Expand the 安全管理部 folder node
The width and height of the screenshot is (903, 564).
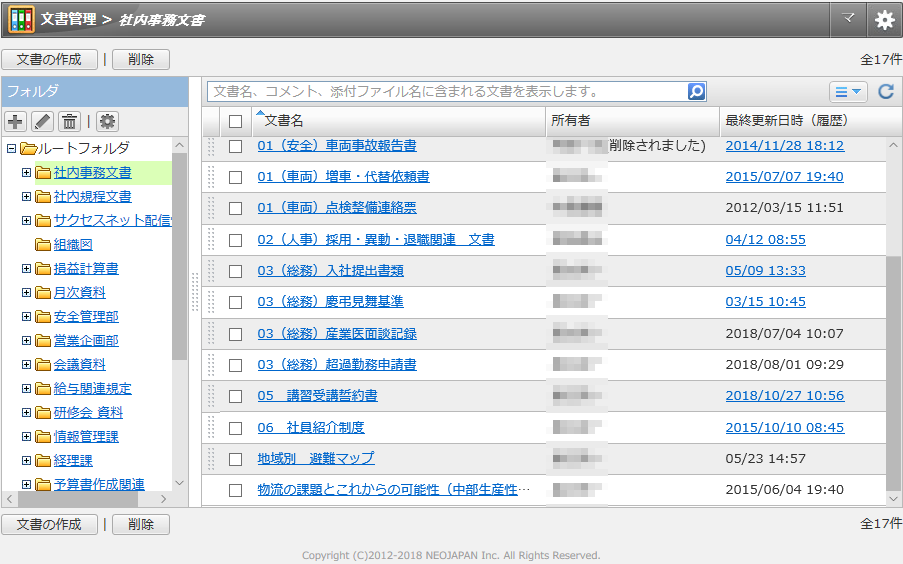[x=27, y=316]
